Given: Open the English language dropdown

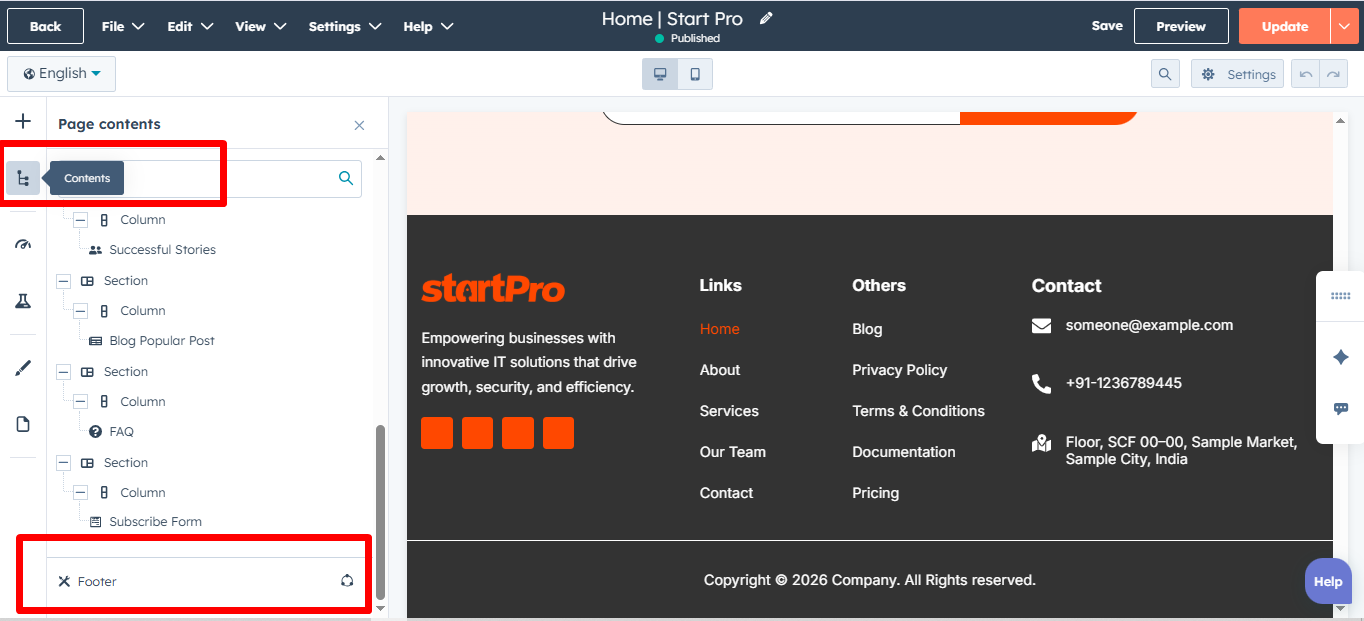Looking at the screenshot, I should coord(61,73).
